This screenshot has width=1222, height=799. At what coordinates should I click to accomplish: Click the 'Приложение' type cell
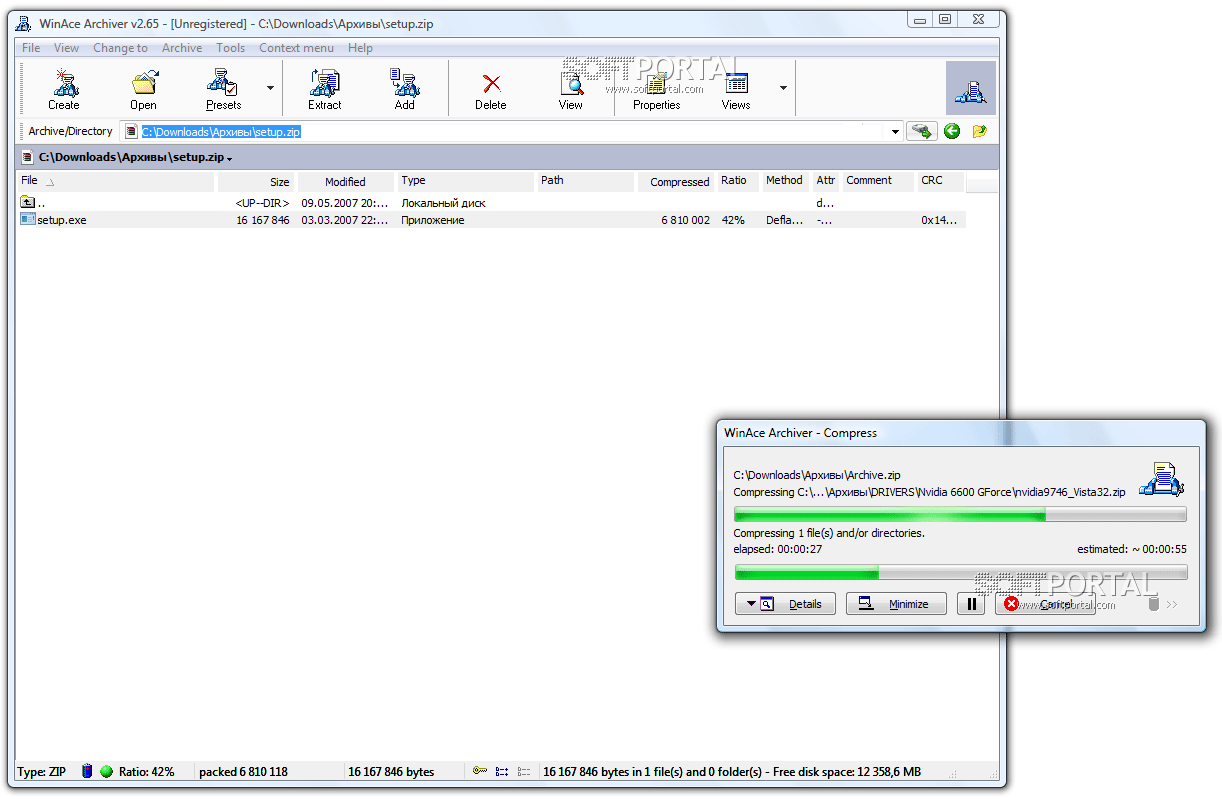coord(433,220)
